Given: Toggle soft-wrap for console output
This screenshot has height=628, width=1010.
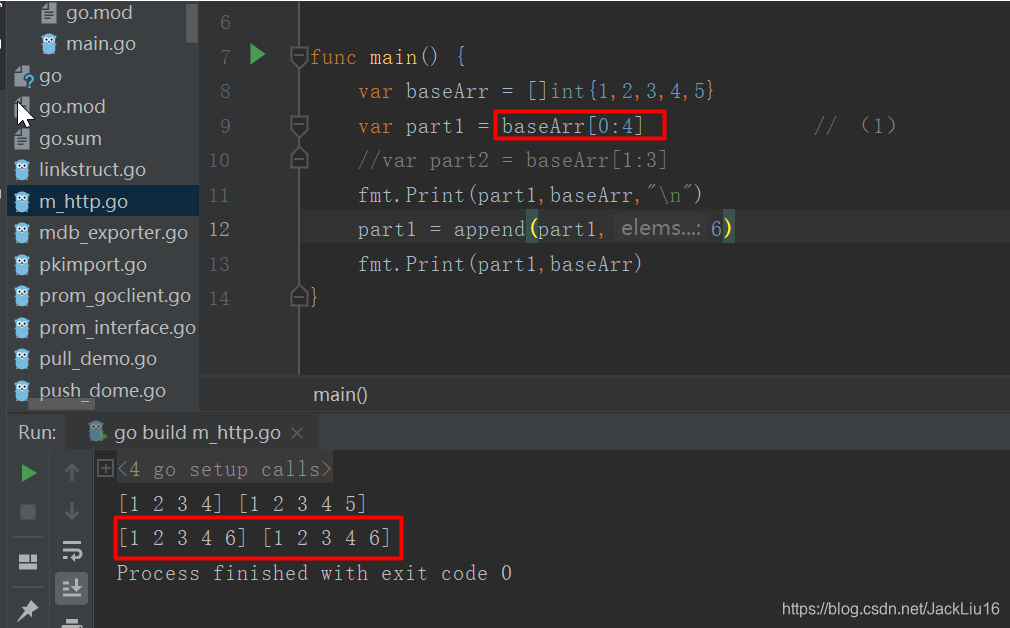Looking at the screenshot, I should tap(70, 549).
